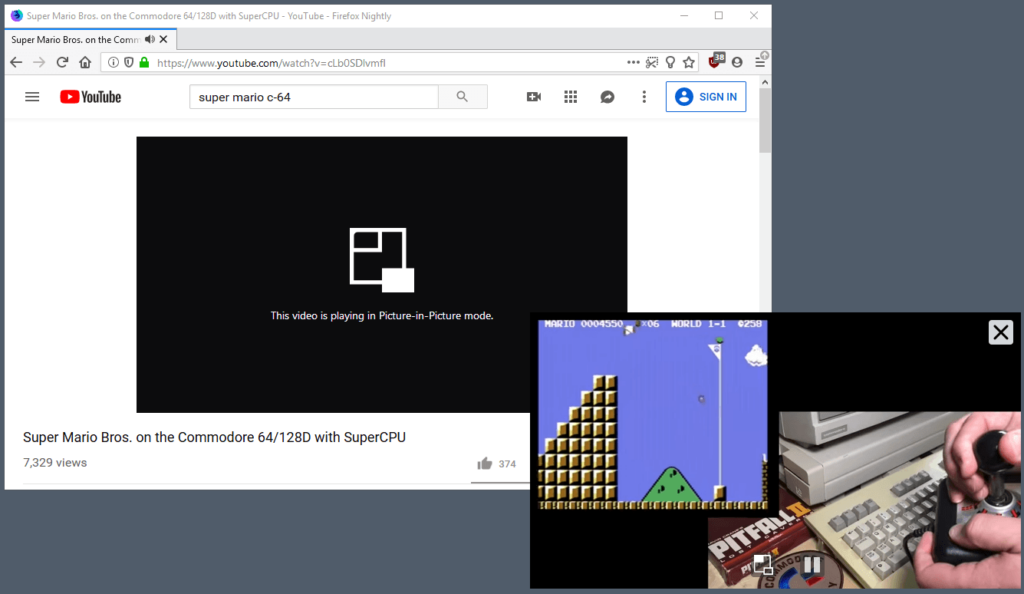Open the Firefox application hamburger menu
This screenshot has width=1024, height=594.
[761, 62]
